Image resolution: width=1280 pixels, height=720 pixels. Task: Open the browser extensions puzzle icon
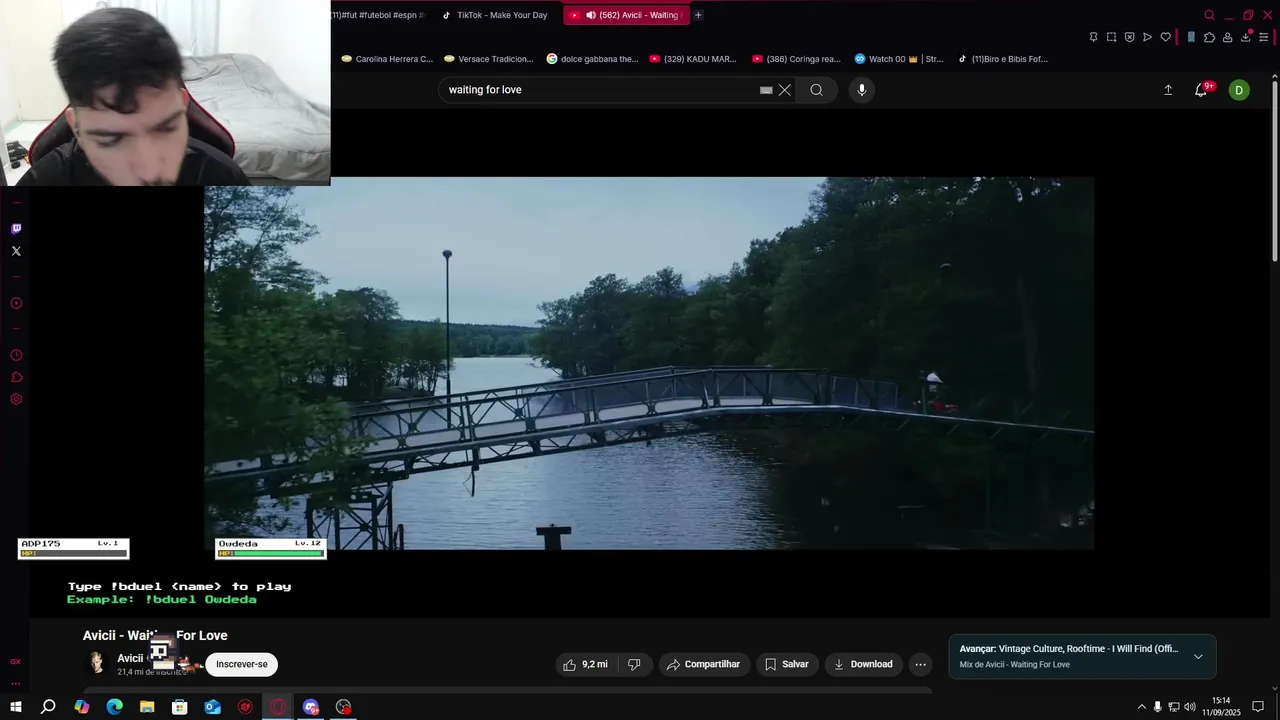(x=1209, y=37)
